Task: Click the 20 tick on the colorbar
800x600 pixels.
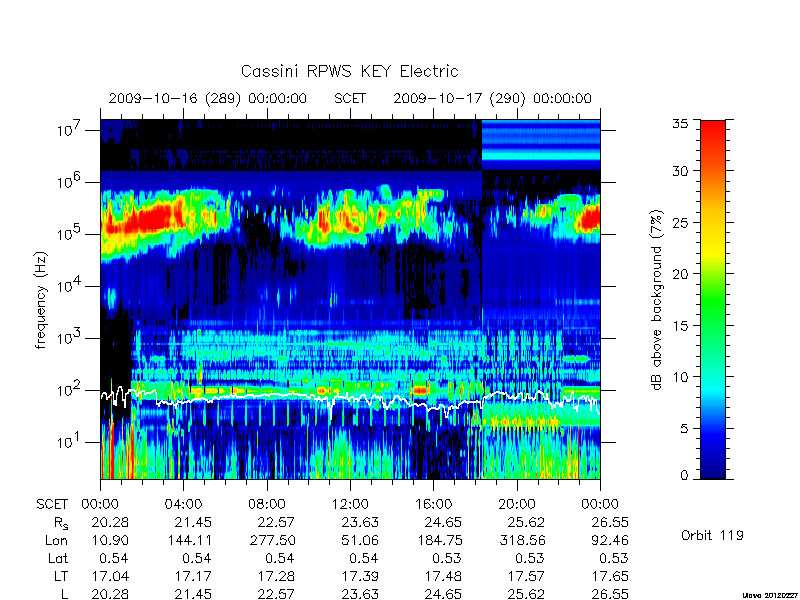Action: 680,273
